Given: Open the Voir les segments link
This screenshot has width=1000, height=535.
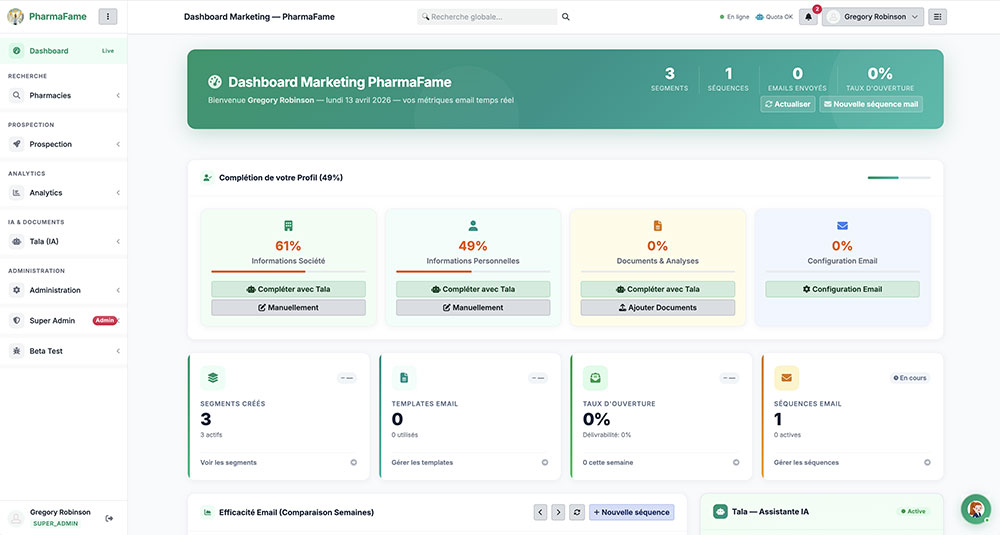Looking at the screenshot, I should tap(228, 462).
